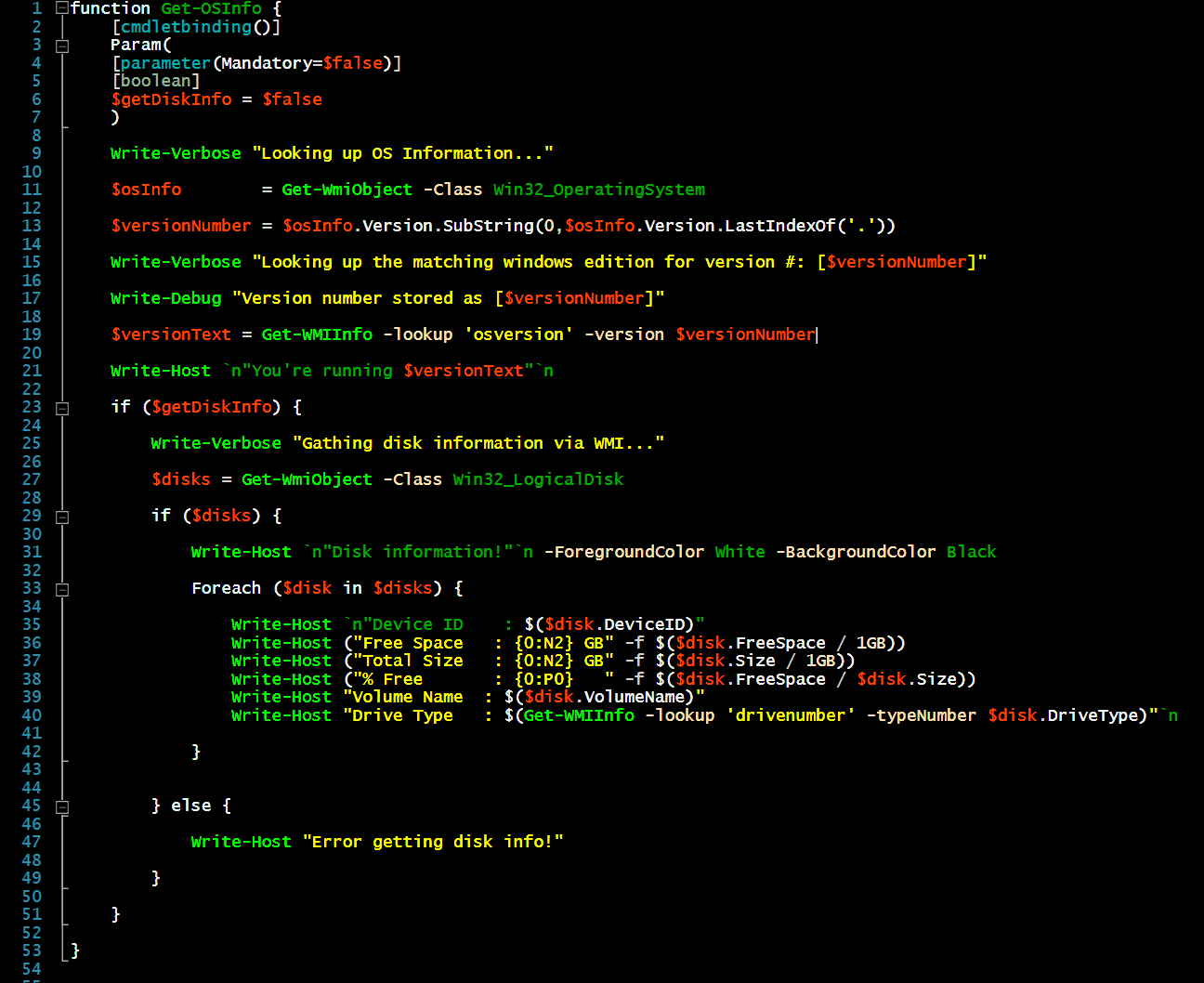Click the Error getting disk info string

tap(430, 841)
